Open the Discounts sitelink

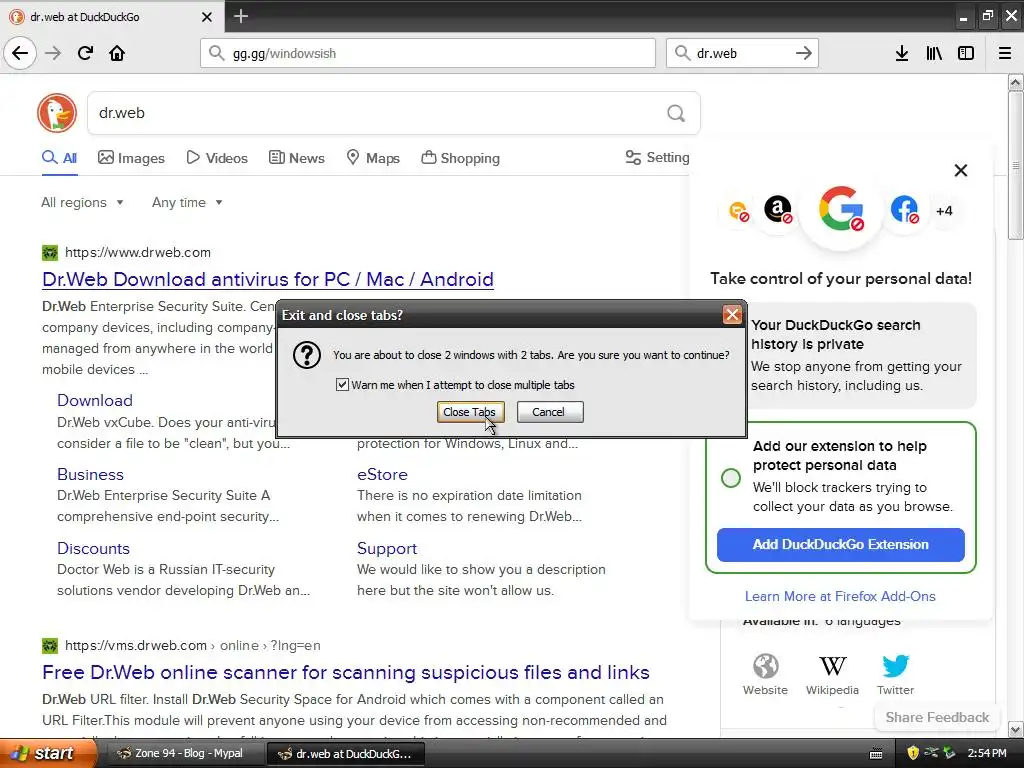[93, 549]
